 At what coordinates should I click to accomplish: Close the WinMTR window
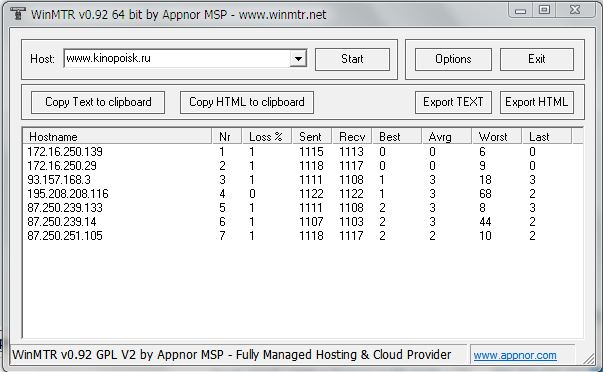(575, 10)
